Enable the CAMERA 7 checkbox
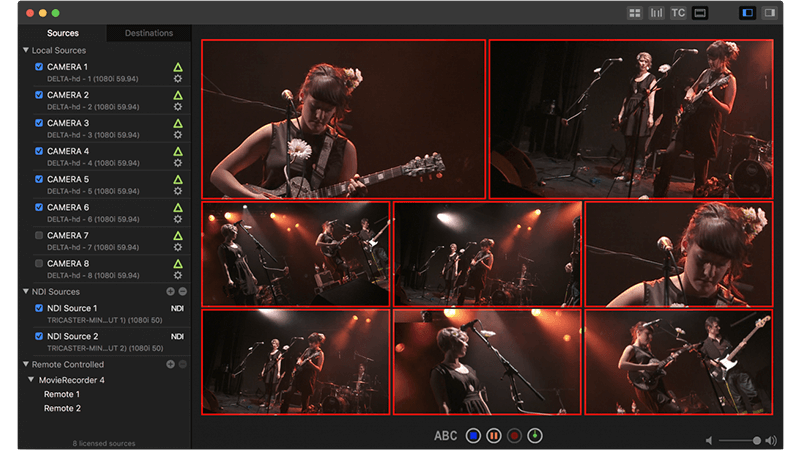 point(39,235)
